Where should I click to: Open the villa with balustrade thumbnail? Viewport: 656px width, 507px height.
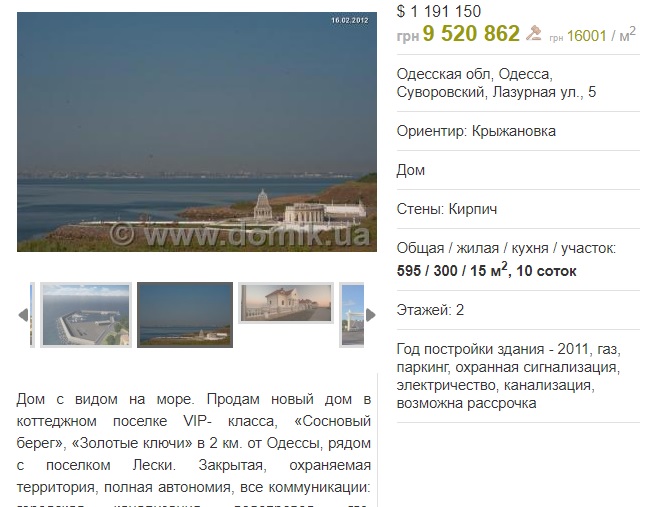[x=286, y=303]
